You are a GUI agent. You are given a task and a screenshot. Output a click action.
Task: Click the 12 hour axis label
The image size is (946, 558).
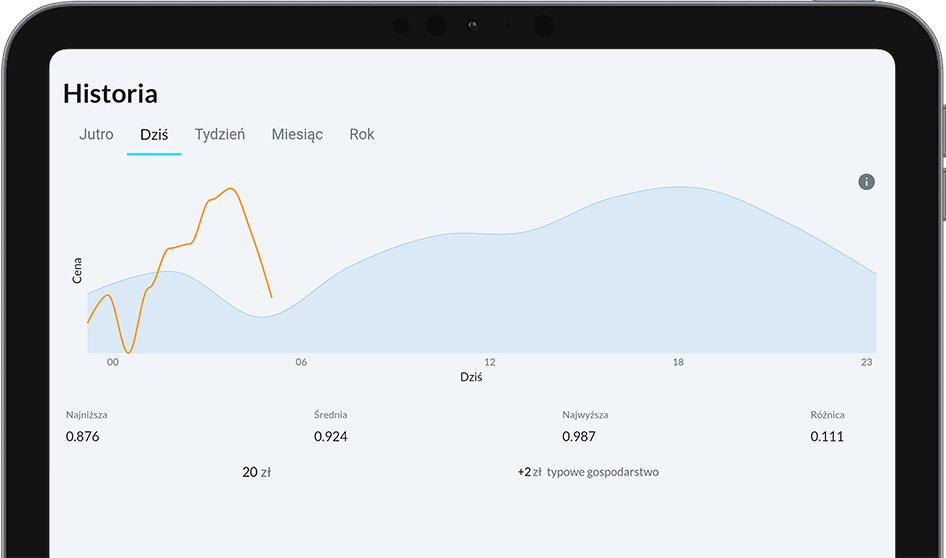(x=490, y=362)
